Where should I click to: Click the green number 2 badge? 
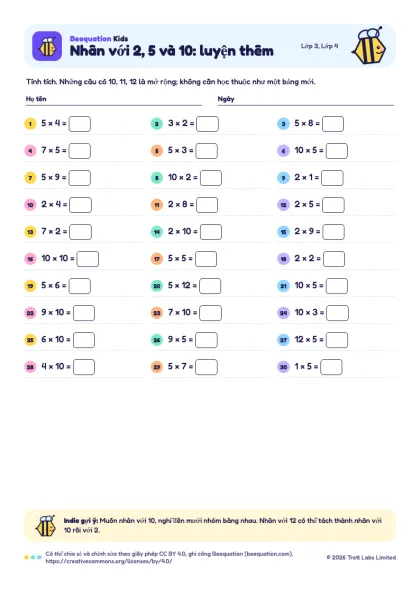pyautogui.click(x=157, y=124)
